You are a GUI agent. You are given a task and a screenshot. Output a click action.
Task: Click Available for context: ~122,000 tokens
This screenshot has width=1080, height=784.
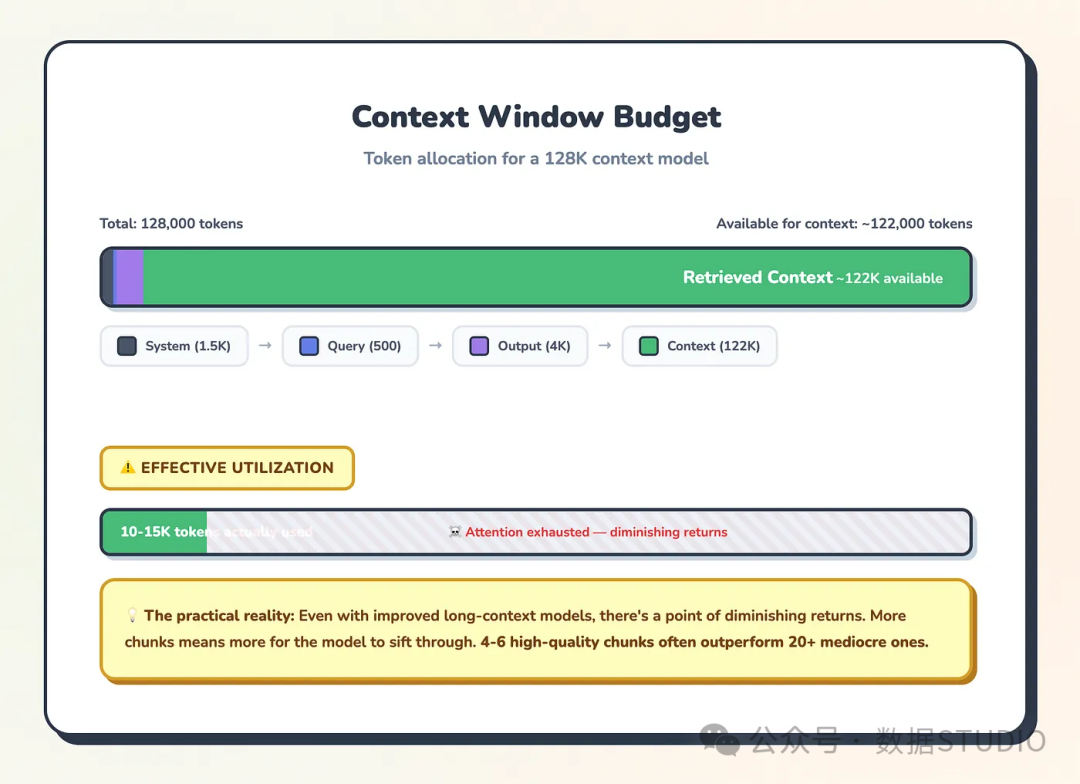(844, 223)
